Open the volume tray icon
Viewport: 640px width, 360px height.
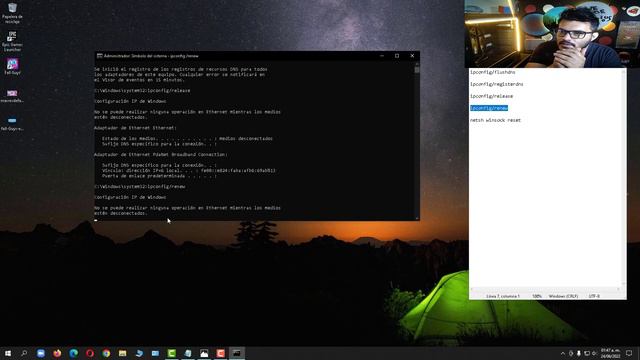pyautogui.click(x=594, y=353)
